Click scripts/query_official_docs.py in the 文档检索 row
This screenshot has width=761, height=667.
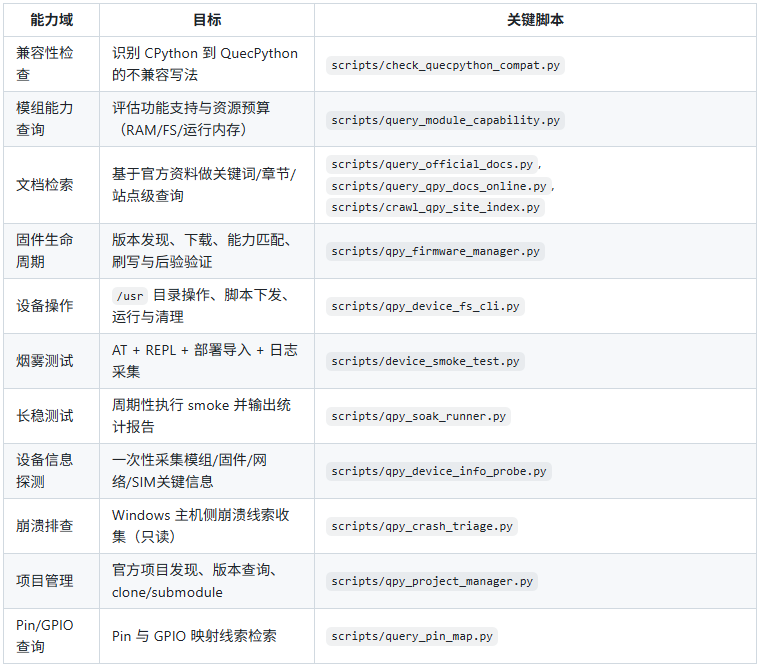[x=432, y=164]
